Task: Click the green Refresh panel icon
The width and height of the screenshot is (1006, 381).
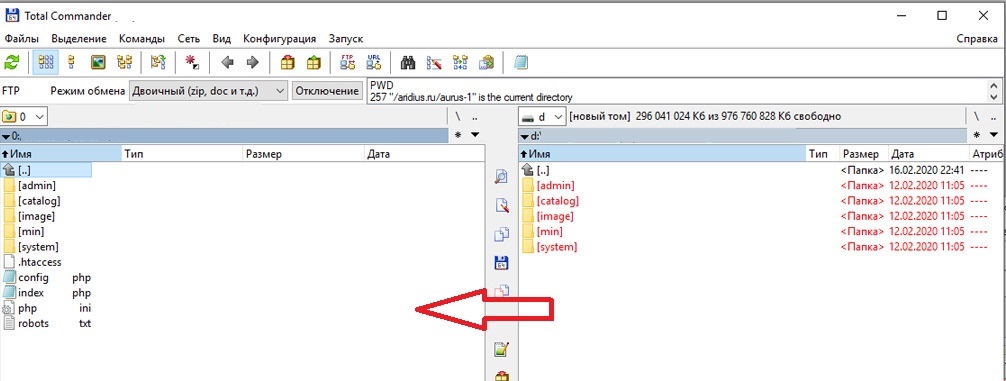Action: [12, 62]
